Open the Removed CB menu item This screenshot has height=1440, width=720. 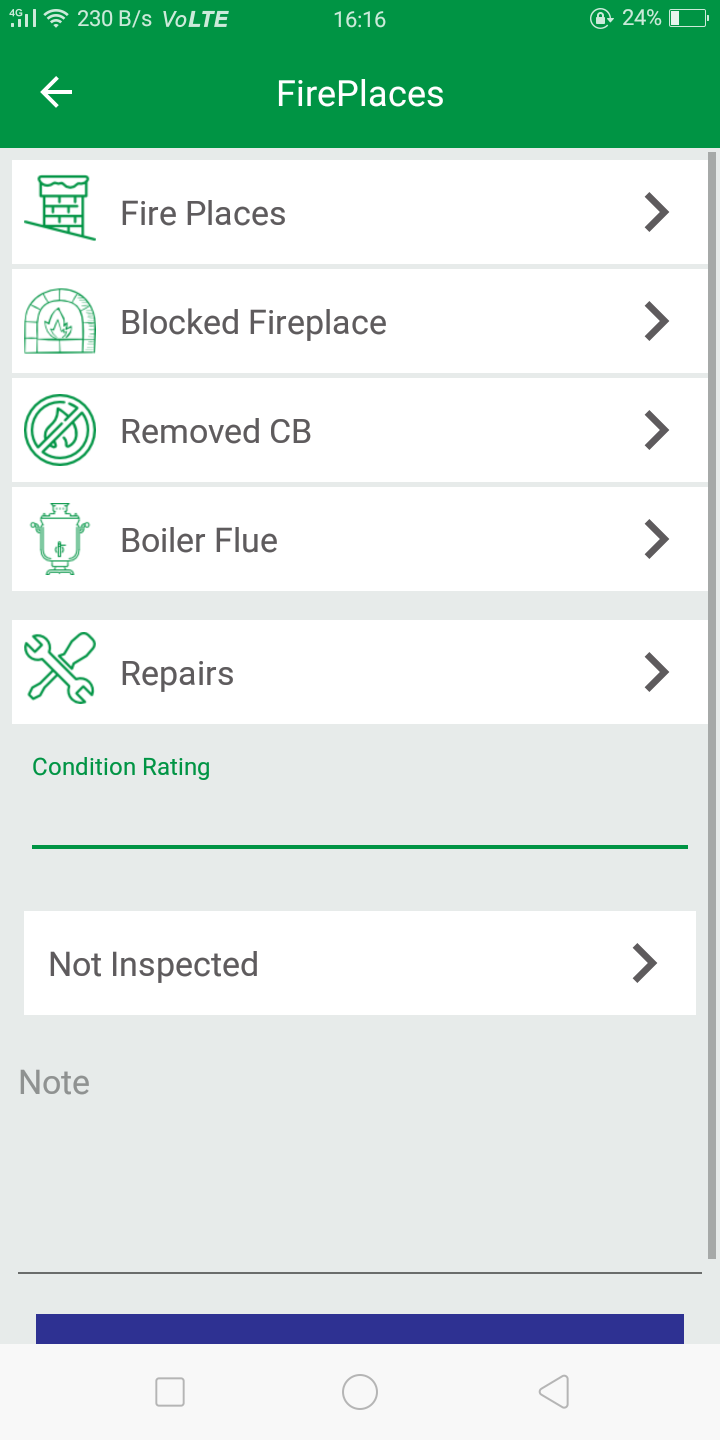[x=216, y=431]
